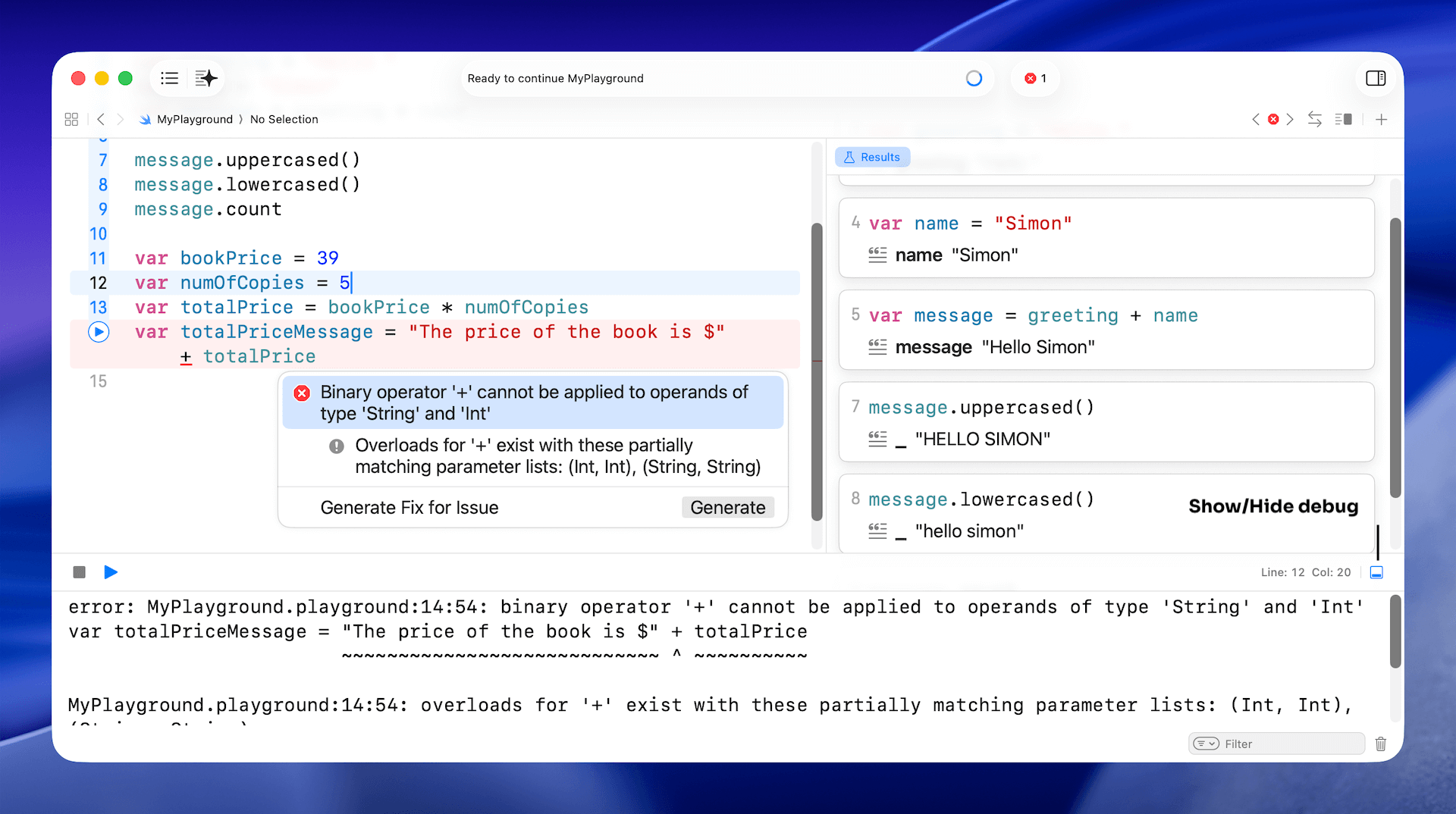Stop playground execution
1456x814 pixels.
click(79, 572)
